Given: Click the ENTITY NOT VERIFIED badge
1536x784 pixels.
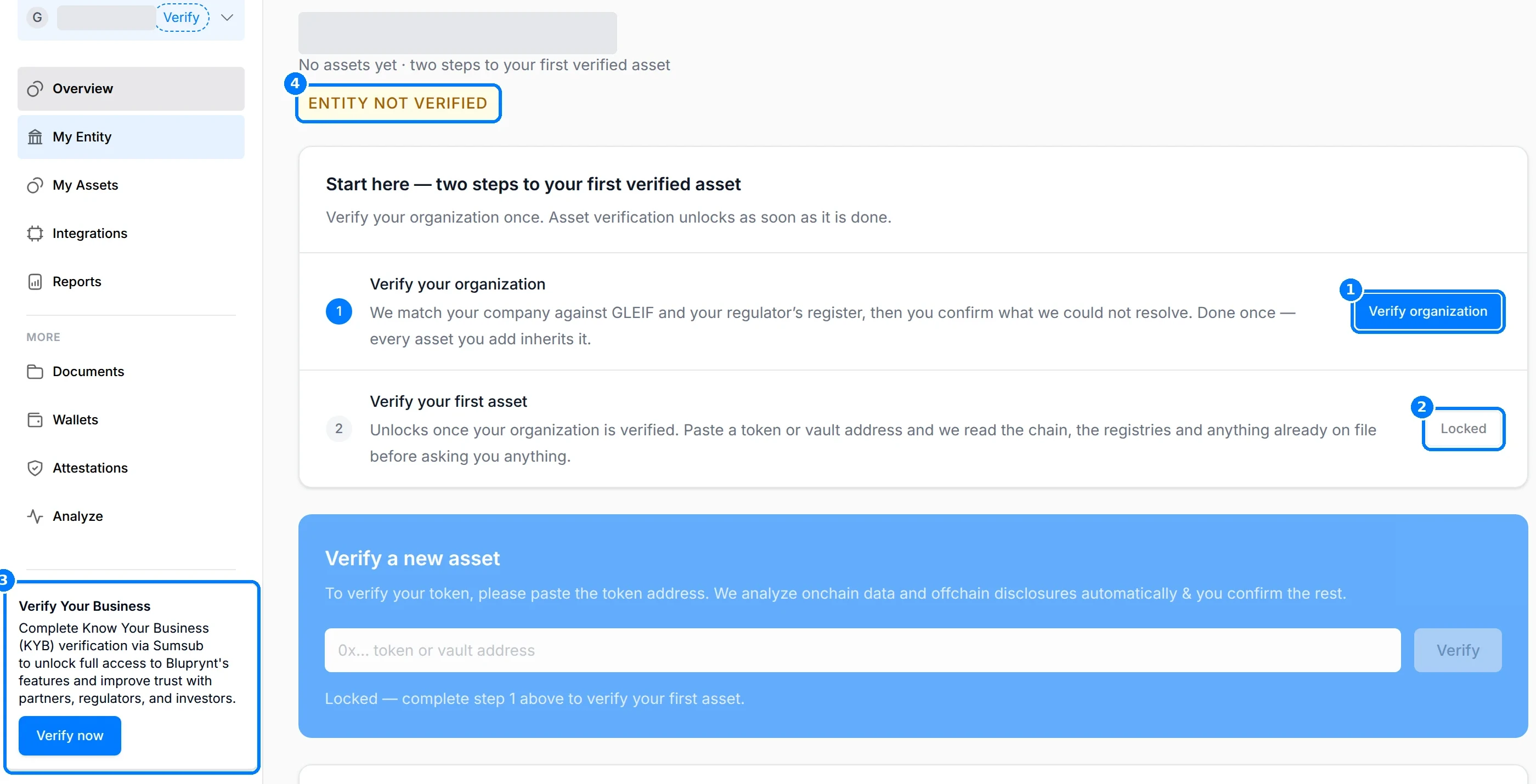Looking at the screenshot, I should 398,104.
